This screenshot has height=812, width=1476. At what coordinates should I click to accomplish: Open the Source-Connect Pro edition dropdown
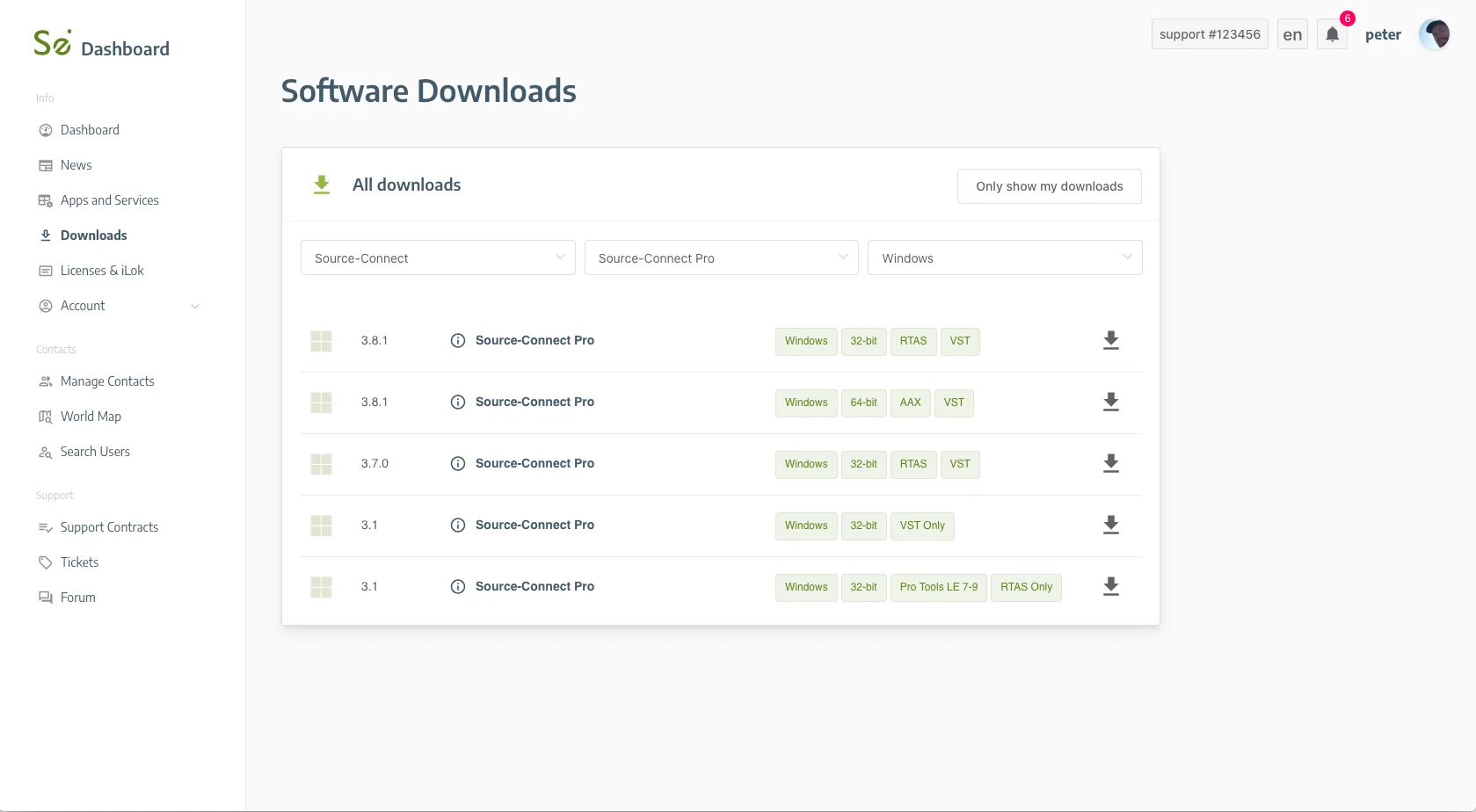tap(721, 258)
